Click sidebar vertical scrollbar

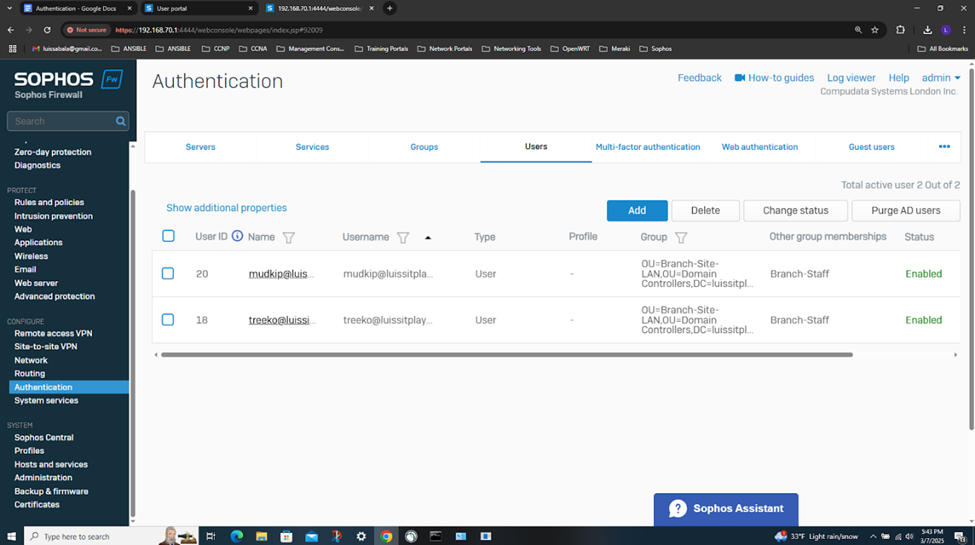[x=132, y=352]
